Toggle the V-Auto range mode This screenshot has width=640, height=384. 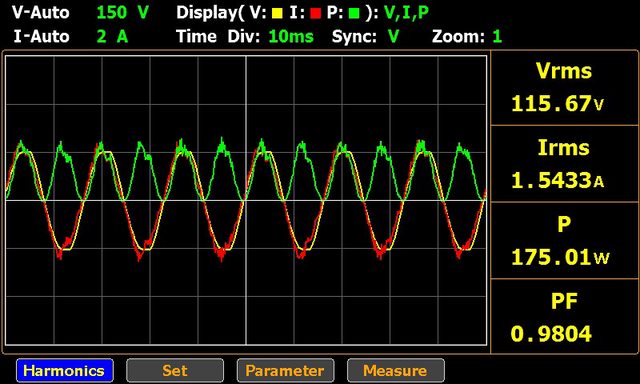click(x=40, y=13)
